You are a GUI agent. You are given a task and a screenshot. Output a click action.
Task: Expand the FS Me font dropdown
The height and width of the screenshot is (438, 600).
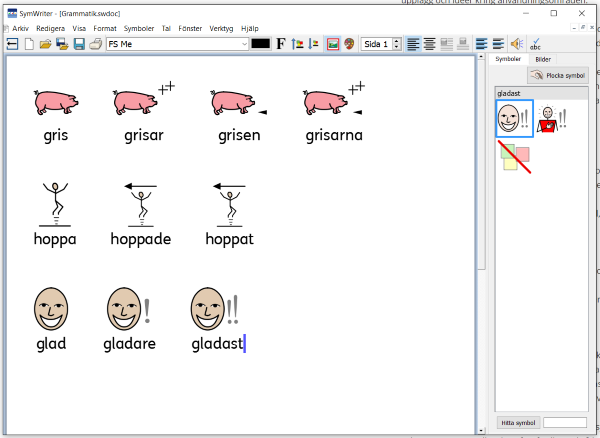[x=244, y=44]
